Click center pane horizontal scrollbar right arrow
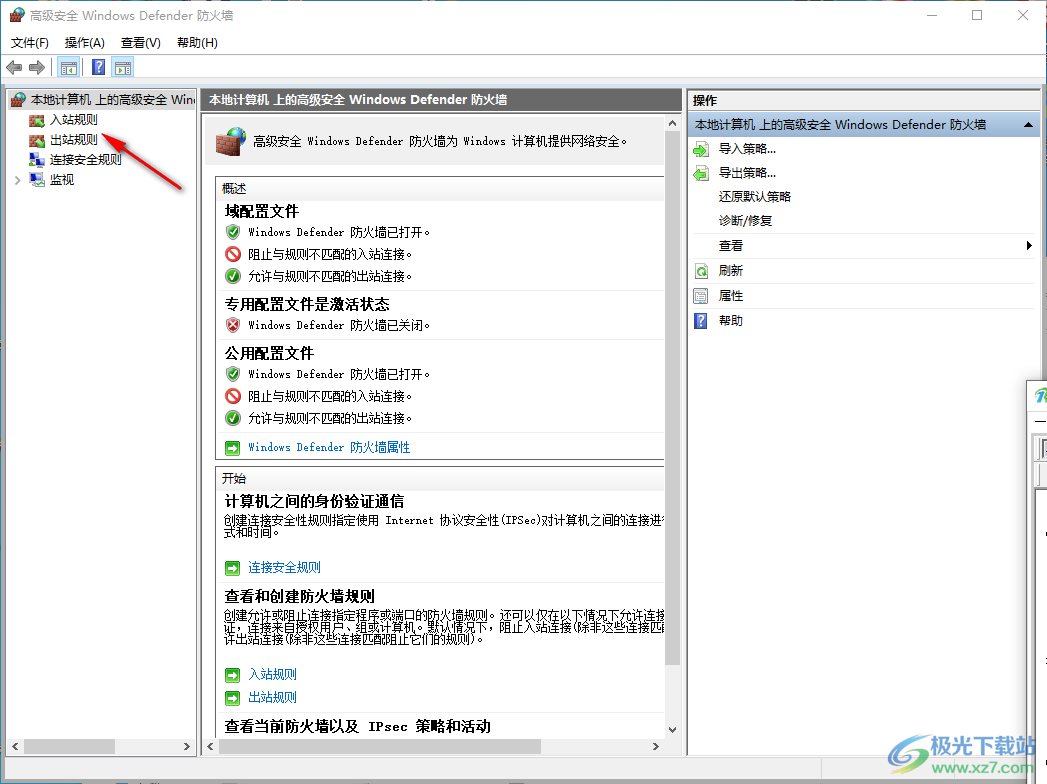The width and height of the screenshot is (1047, 784). coord(656,746)
